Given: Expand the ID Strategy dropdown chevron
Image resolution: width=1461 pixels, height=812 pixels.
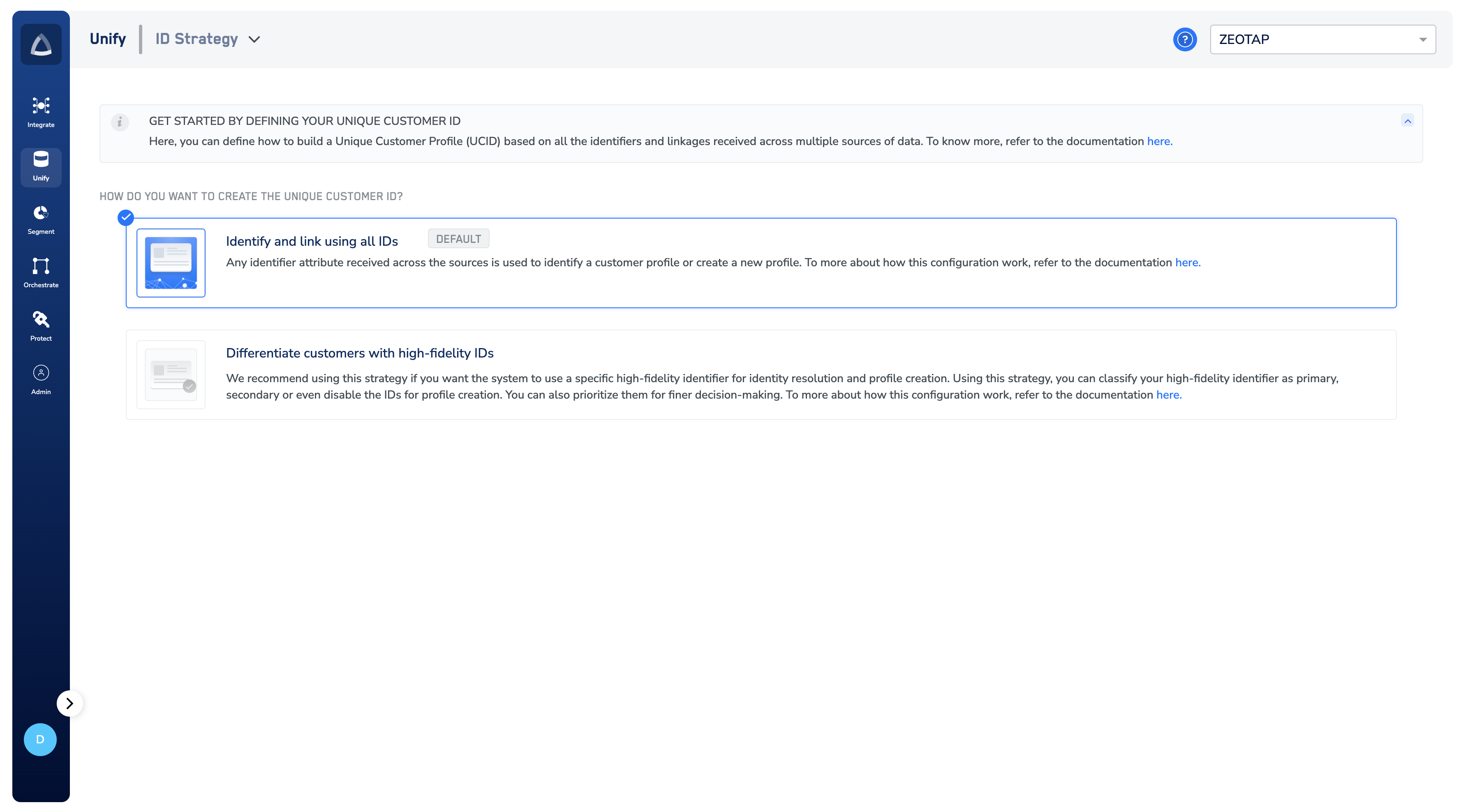Looking at the screenshot, I should (x=254, y=40).
